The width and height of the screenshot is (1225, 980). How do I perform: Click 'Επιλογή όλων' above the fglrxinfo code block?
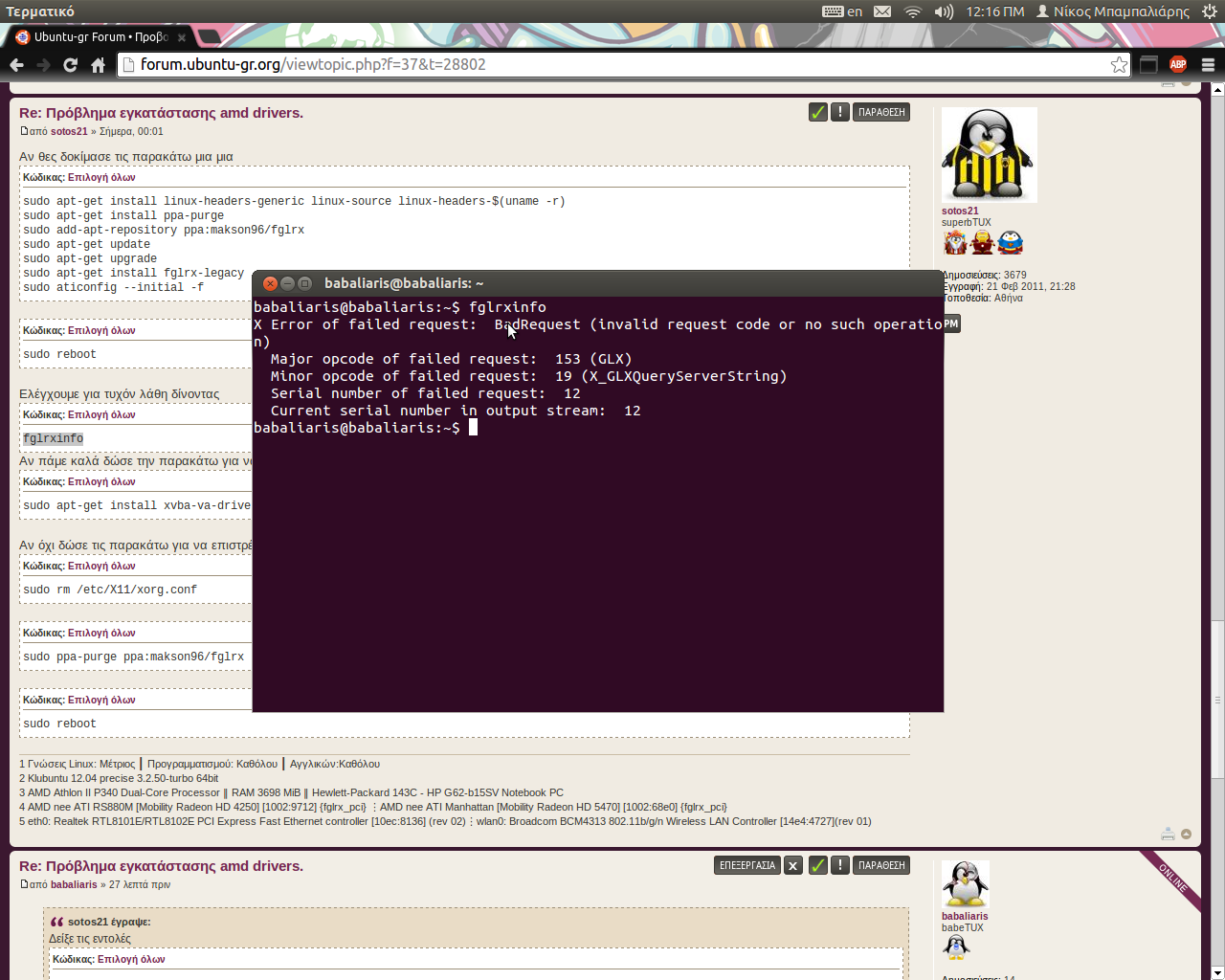[101, 415]
